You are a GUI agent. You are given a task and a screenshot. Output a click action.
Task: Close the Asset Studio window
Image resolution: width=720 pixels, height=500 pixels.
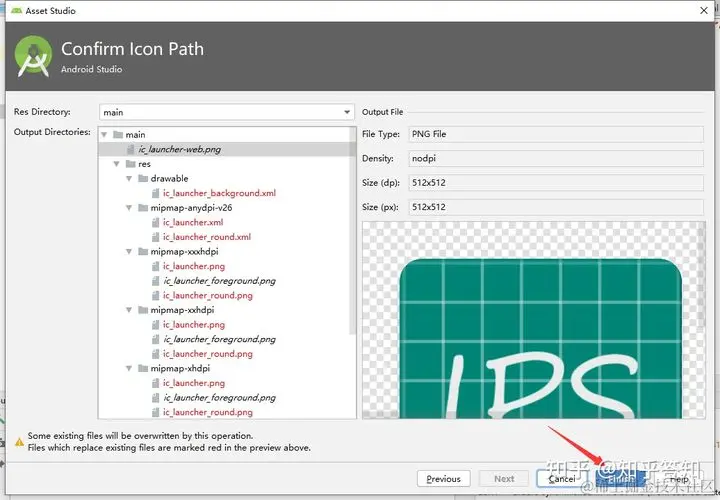703,10
